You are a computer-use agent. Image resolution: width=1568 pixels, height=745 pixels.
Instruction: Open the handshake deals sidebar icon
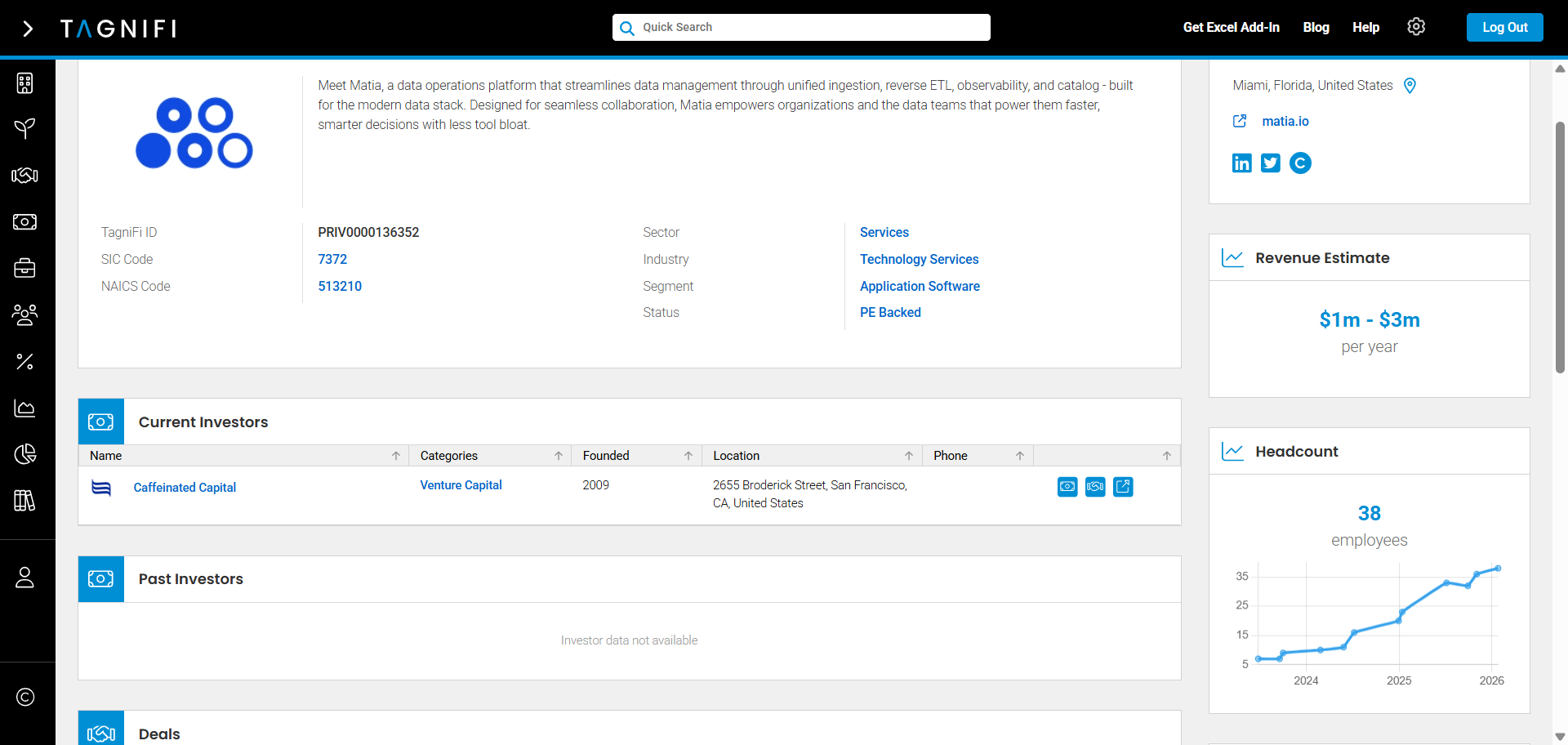tap(25, 176)
